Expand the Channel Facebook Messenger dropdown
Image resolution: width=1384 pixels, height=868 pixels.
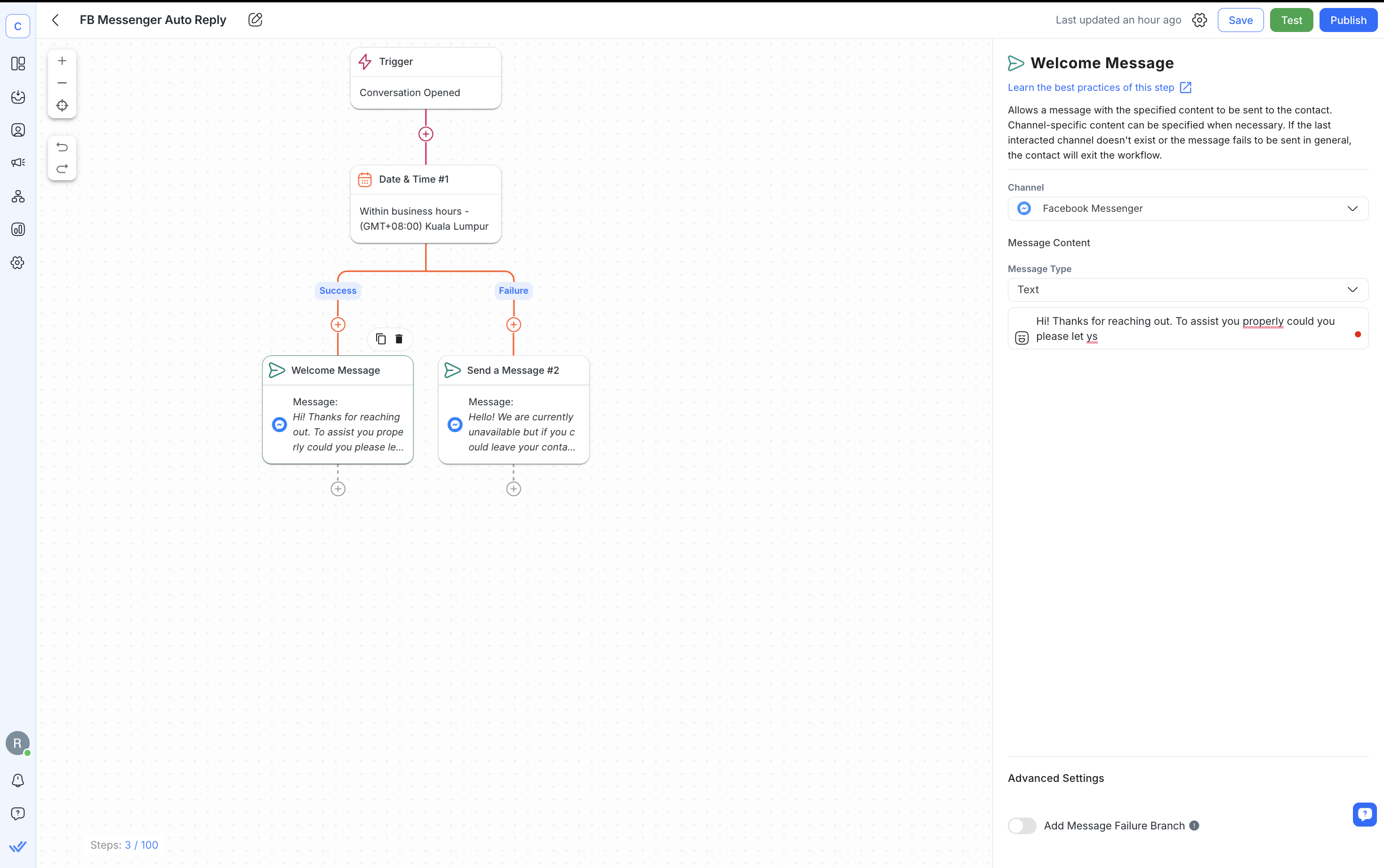1188,209
